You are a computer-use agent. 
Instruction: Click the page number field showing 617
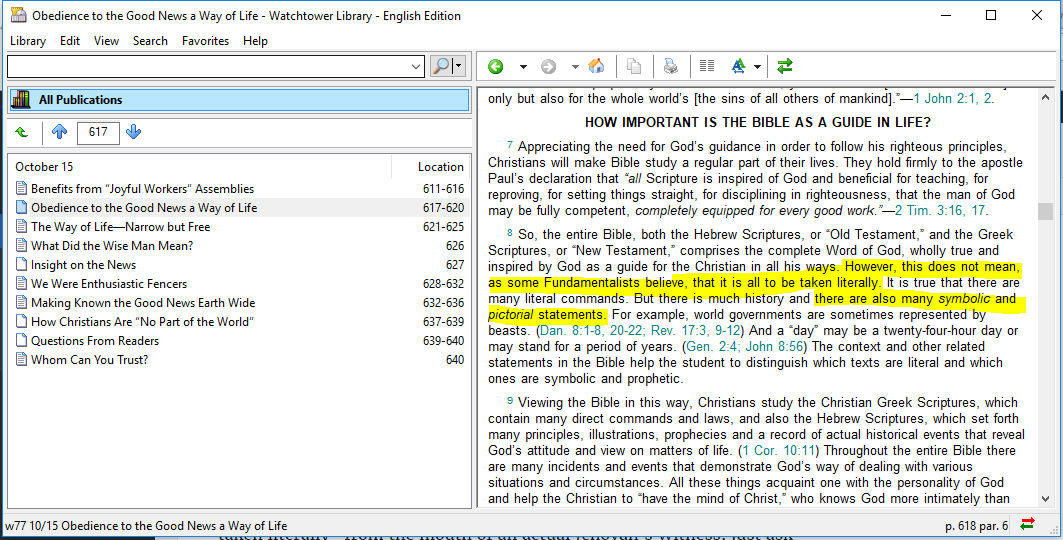tap(98, 132)
